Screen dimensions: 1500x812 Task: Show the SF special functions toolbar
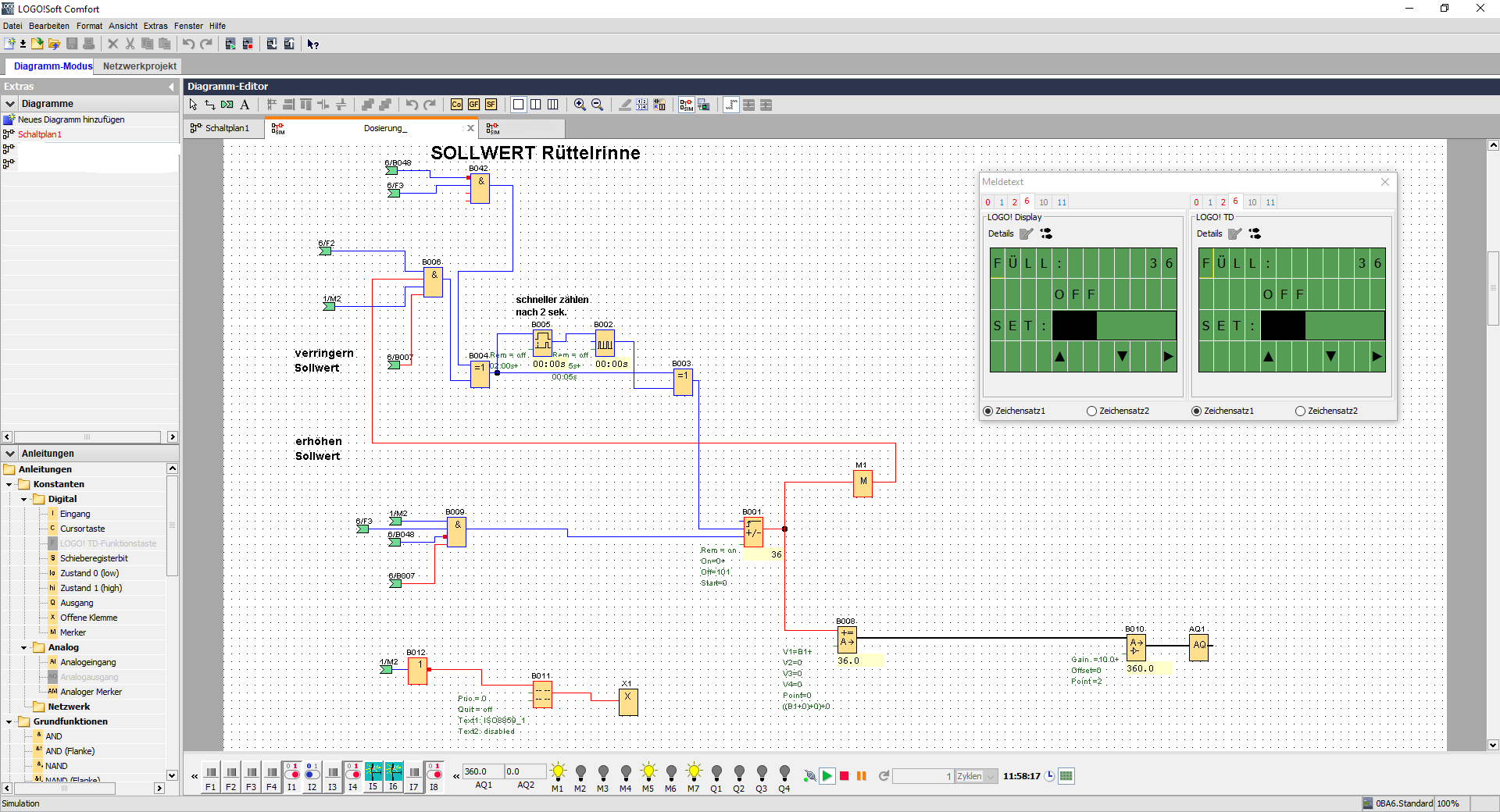(x=491, y=105)
